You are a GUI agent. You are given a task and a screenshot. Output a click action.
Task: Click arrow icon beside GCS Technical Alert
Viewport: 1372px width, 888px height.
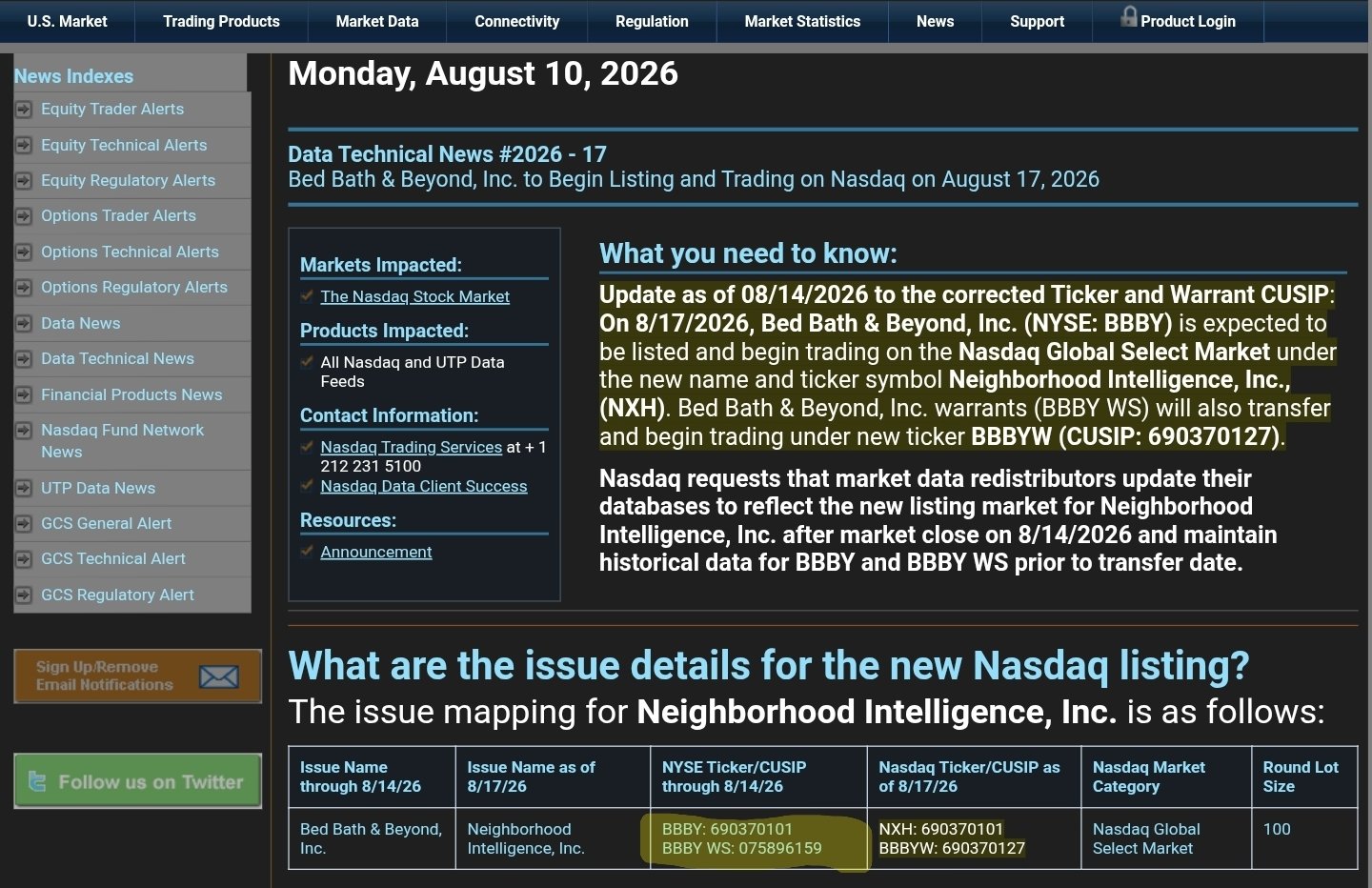[23, 559]
